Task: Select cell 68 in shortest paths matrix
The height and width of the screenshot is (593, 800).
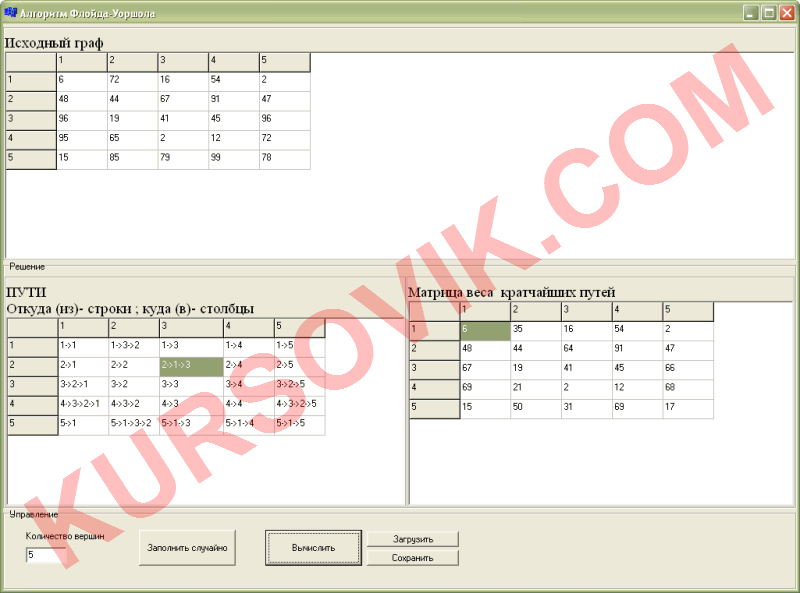Action: (x=688, y=389)
